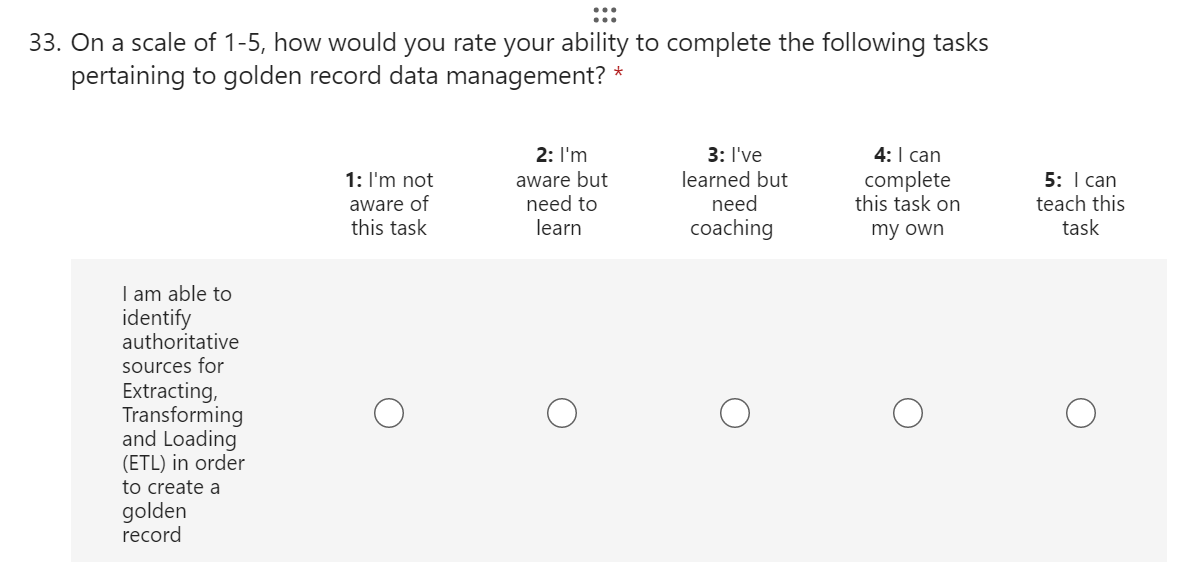Choose the '2: I'm aware but need to learn' radio
This screenshot has width=1195, height=562.
point(562,413)
